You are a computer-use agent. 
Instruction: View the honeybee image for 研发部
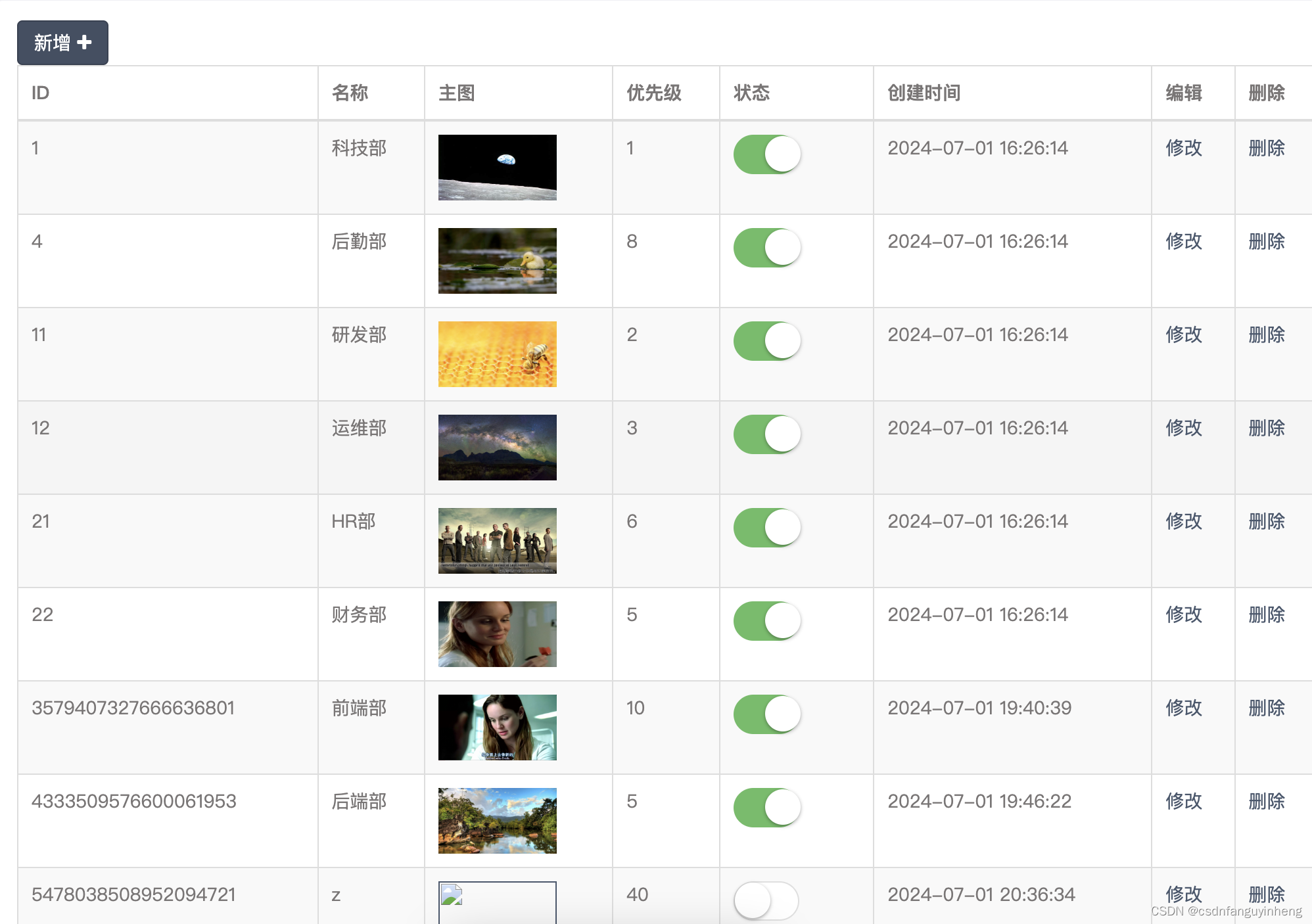click(497, 354)
